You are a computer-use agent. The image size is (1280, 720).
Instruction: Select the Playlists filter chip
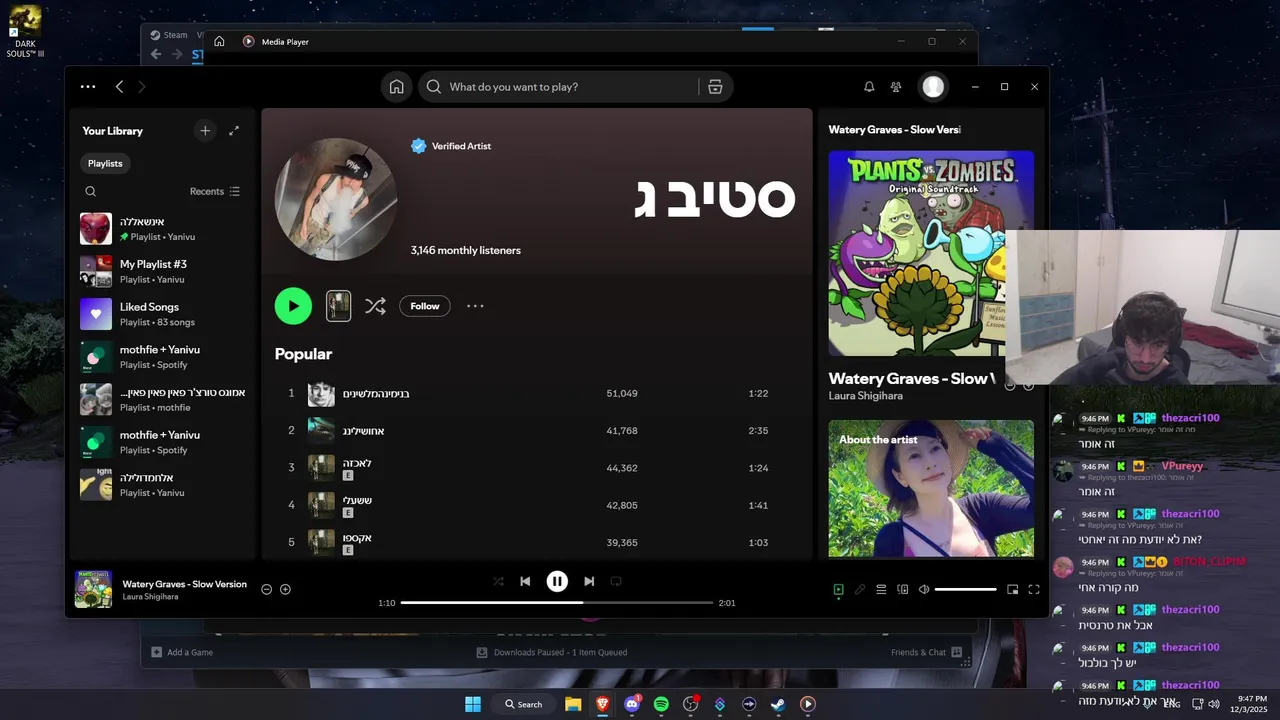click(x=105, y=163)
